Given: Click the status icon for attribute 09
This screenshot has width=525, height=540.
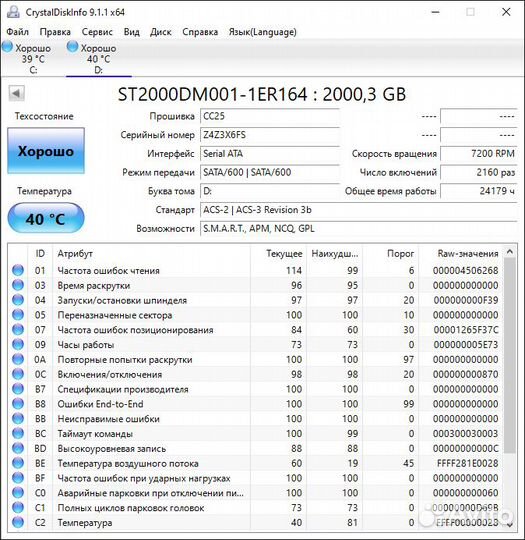Looking at the screenshot, I should (18, 344).
